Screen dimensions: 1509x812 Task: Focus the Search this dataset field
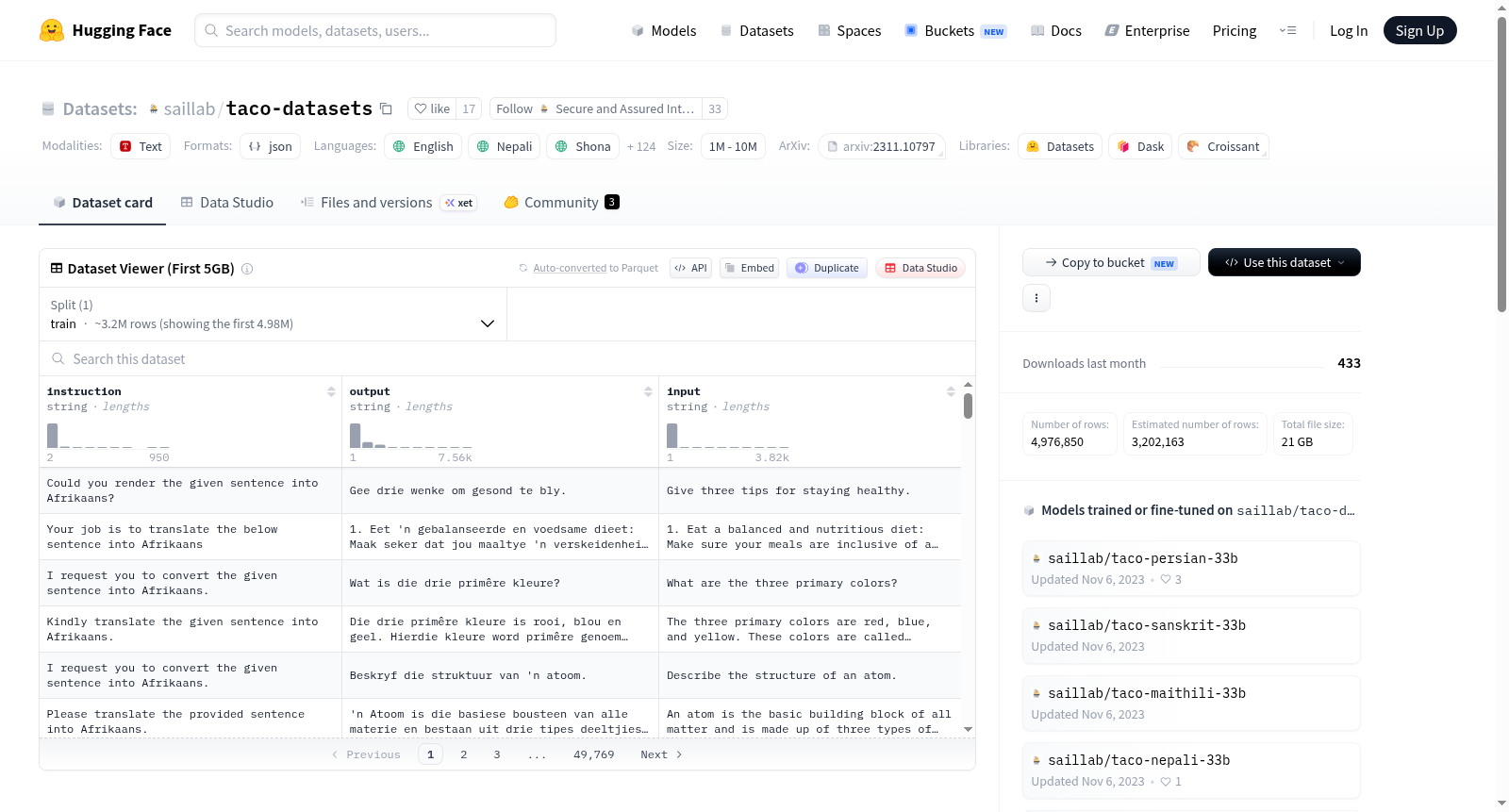(507, 358)
